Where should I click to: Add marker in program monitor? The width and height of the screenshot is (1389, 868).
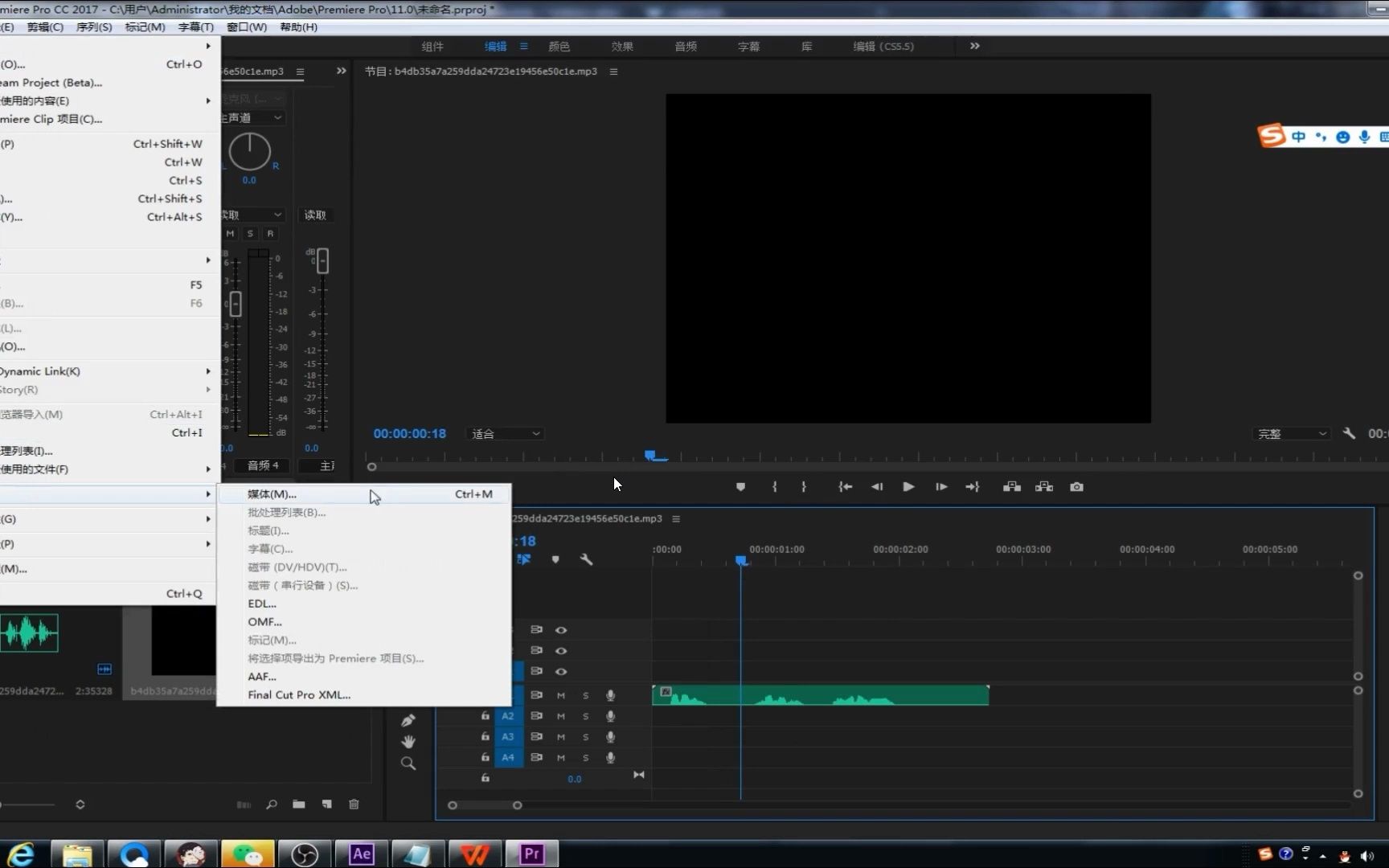(x=740, y=487)
